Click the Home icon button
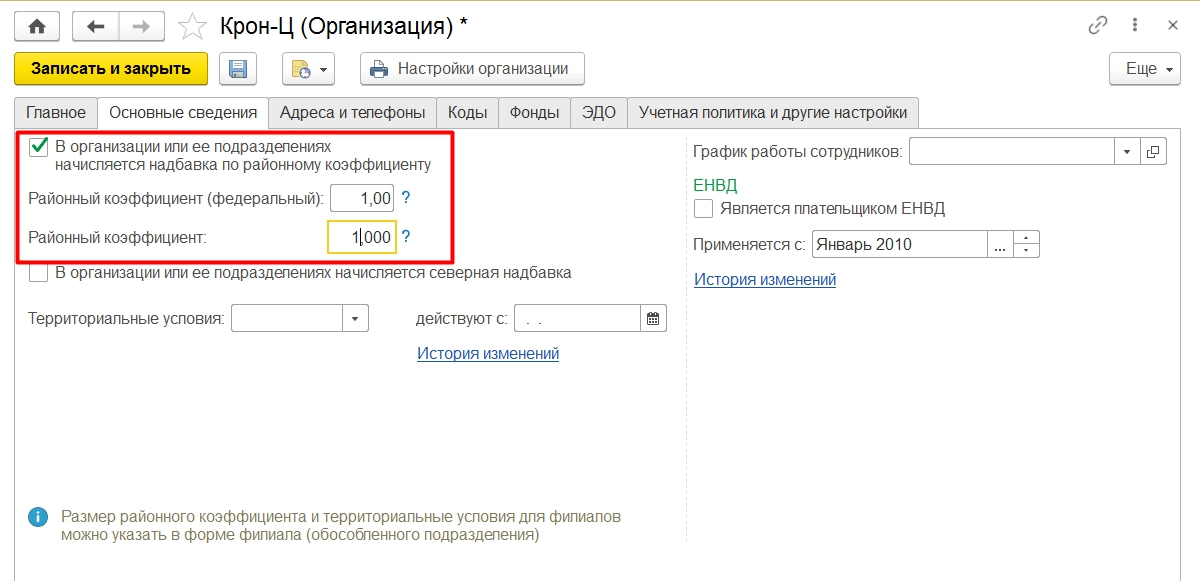 point(37,27)
